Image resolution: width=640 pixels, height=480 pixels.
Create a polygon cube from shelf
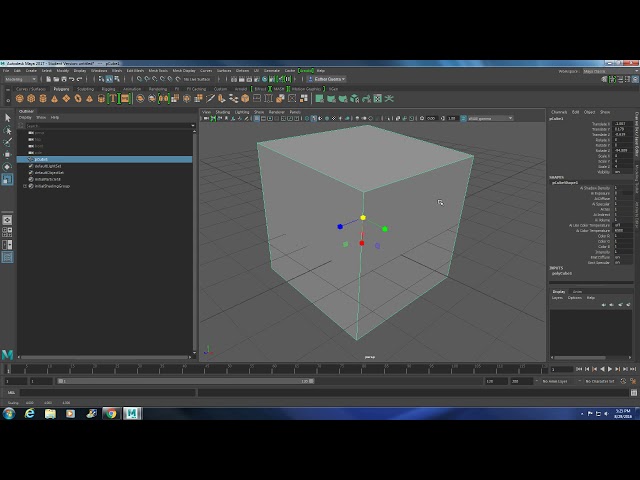[31, 98]
